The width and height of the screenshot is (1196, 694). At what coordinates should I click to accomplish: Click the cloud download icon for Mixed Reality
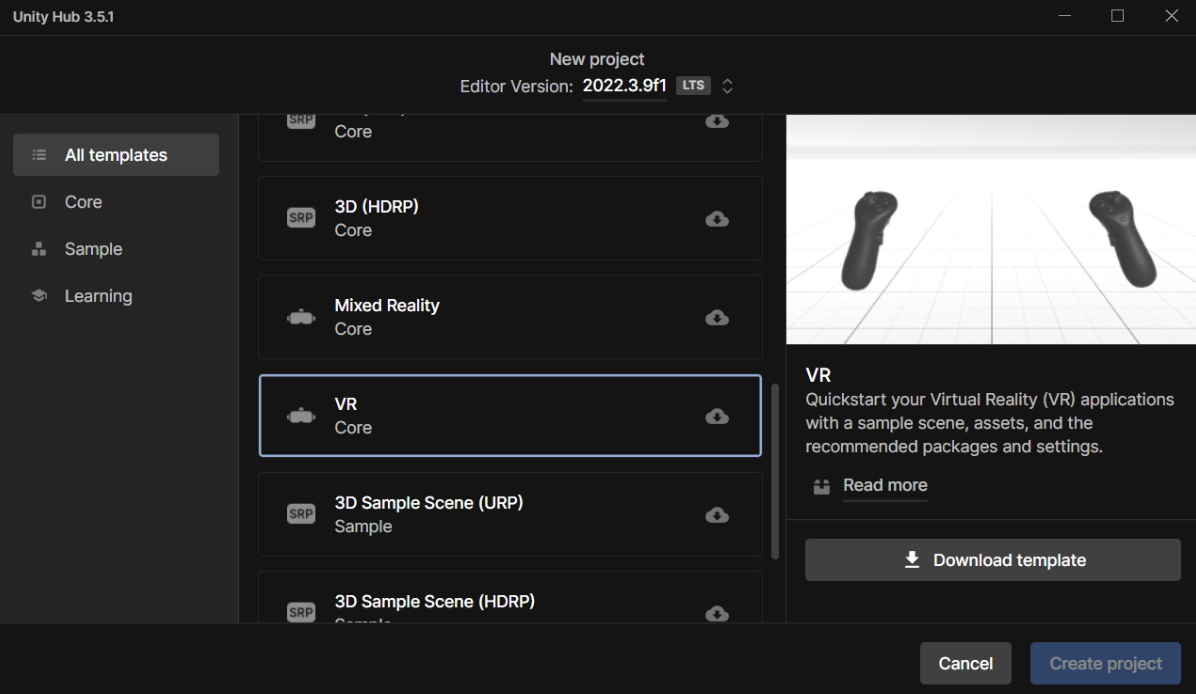[x=717, y=317]
